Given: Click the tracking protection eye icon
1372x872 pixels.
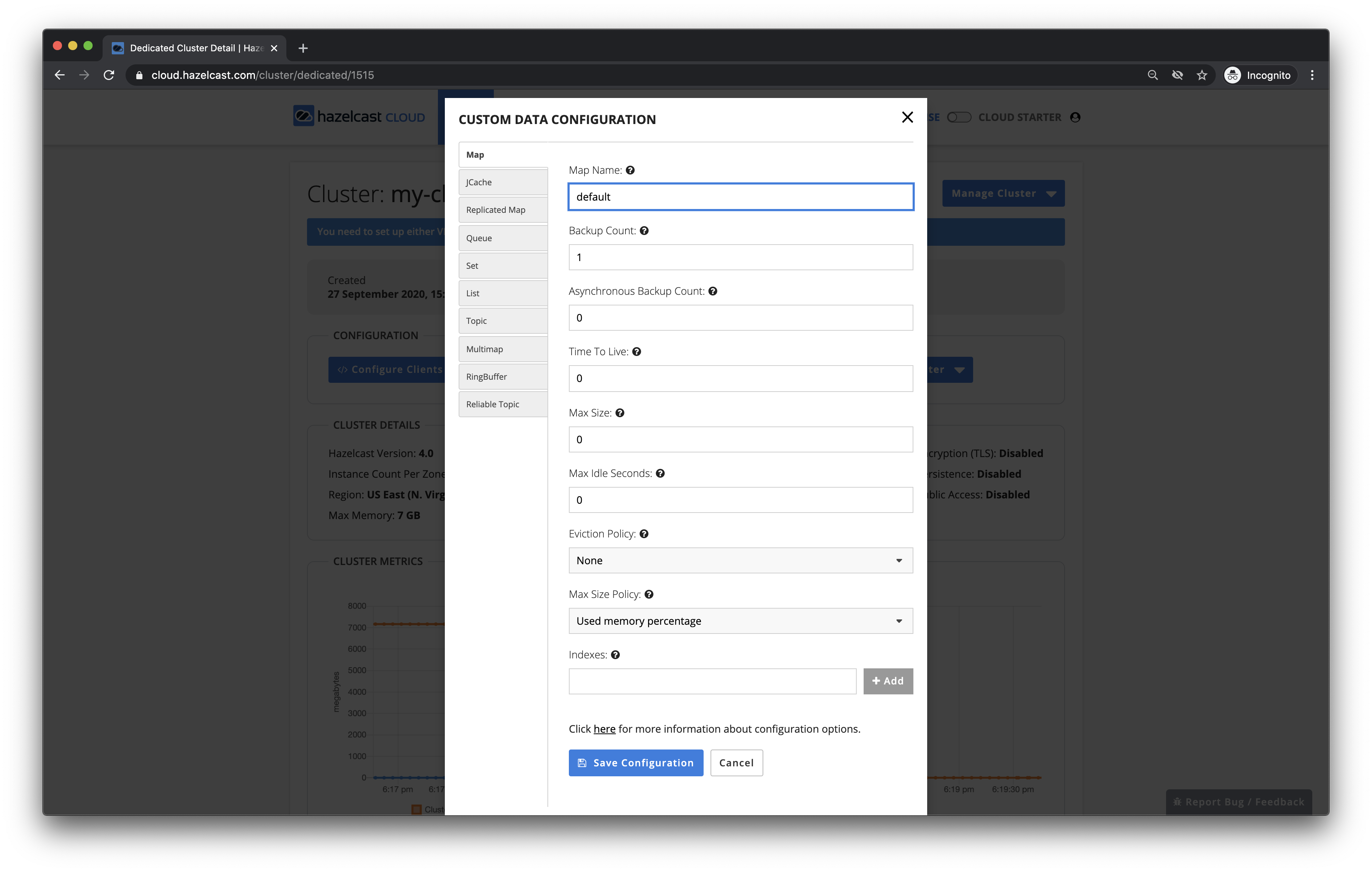Looking at the screenshot, I should pyautogui.click(x=1177, y=75).
